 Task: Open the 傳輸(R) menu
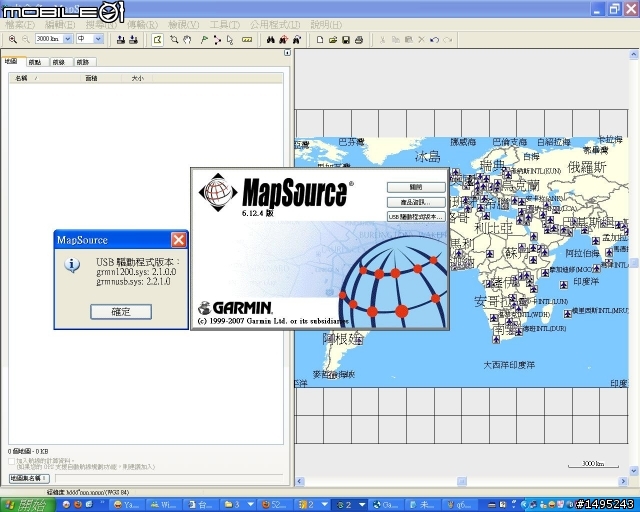(142, 25)
